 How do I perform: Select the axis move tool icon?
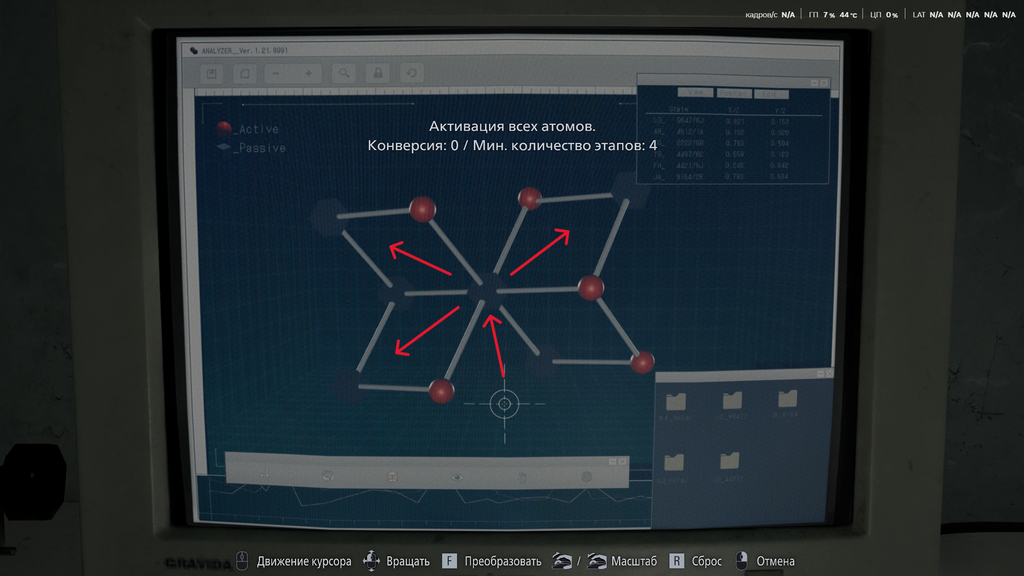pos(264,473)
